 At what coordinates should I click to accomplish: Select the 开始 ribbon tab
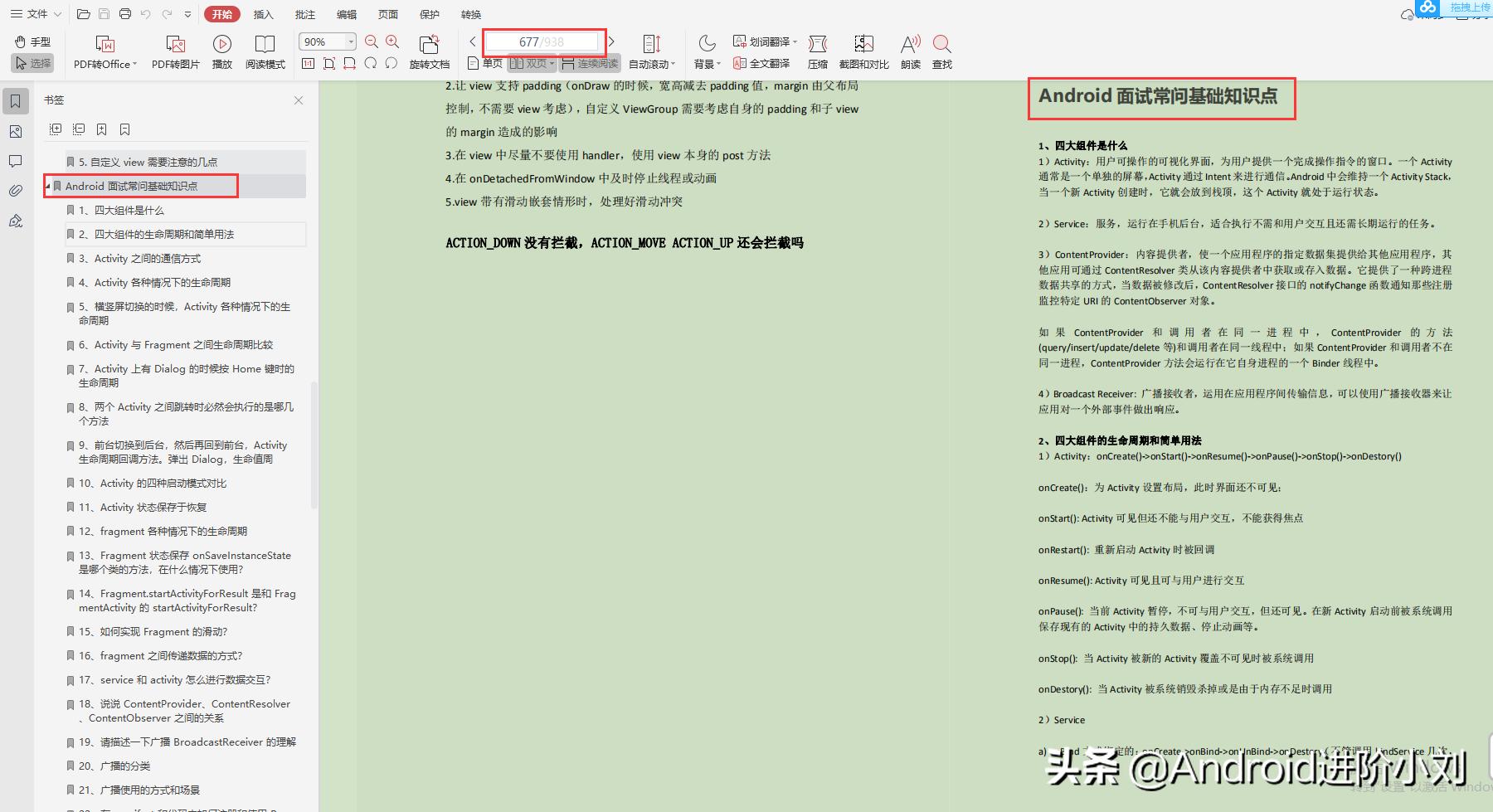221,14
